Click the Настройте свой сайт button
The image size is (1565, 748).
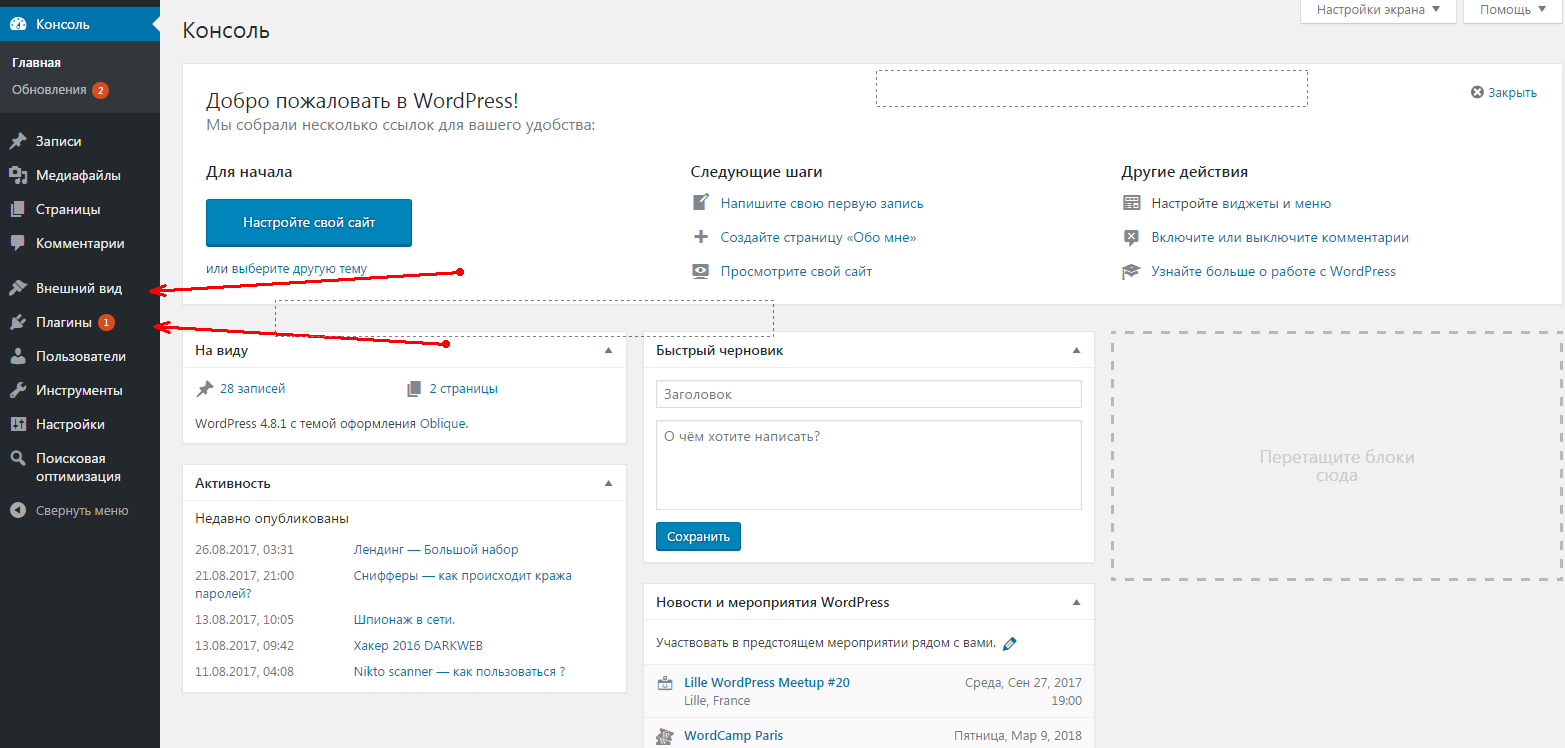click(x=309, y=223)
